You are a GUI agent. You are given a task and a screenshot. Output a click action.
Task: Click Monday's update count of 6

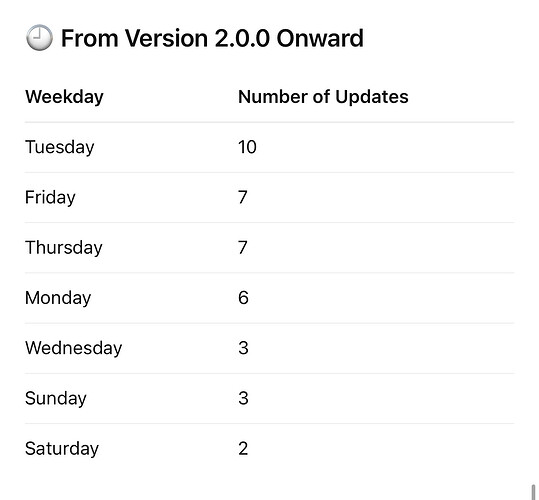tap(243, 298)
